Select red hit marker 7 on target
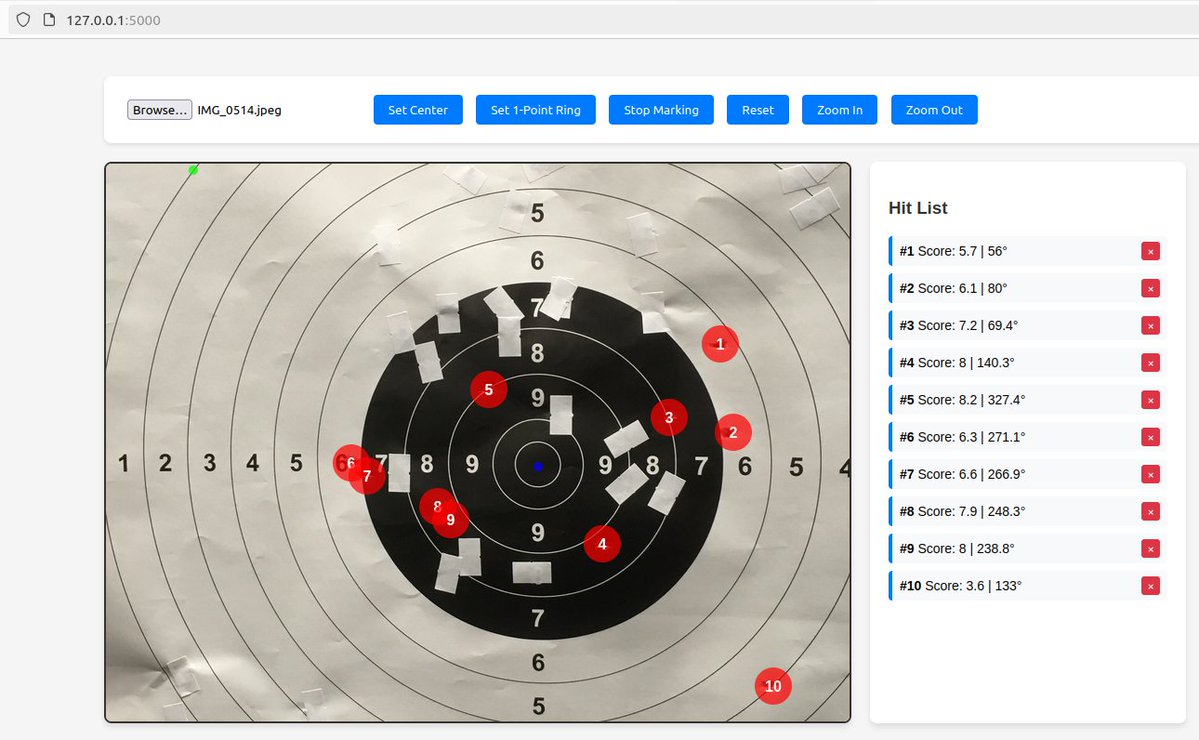 tap(367, 476)
